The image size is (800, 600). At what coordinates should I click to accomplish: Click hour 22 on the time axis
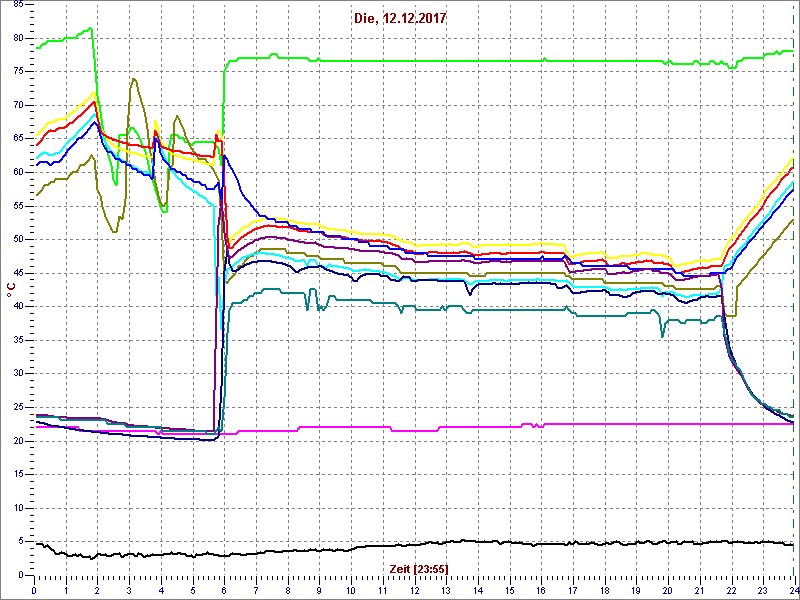point(731,589)
